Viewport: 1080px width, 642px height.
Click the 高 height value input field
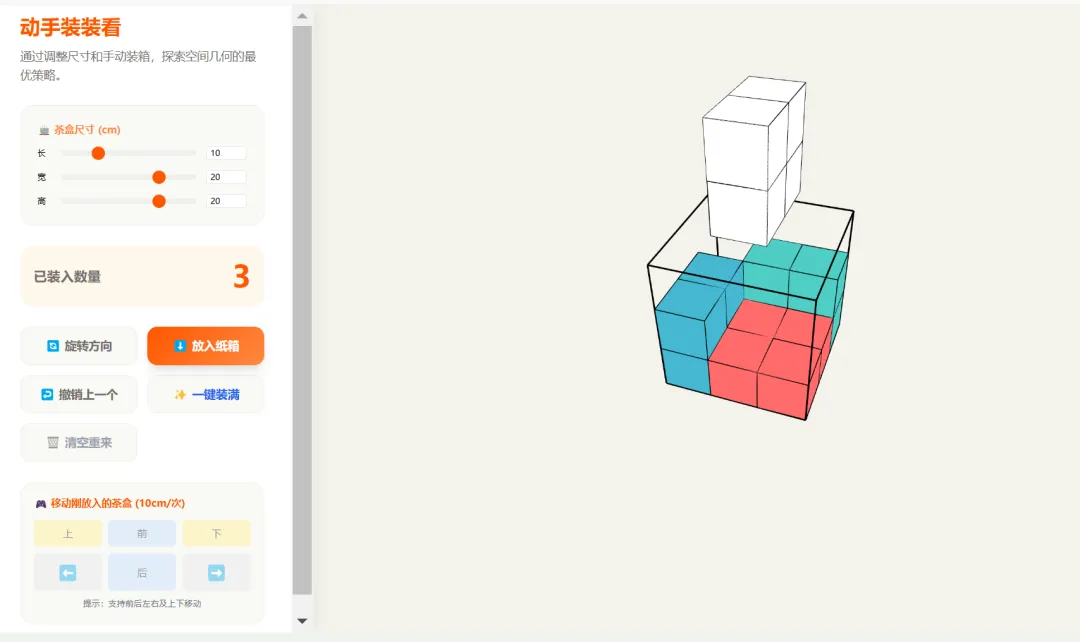[x=226, y=201]
